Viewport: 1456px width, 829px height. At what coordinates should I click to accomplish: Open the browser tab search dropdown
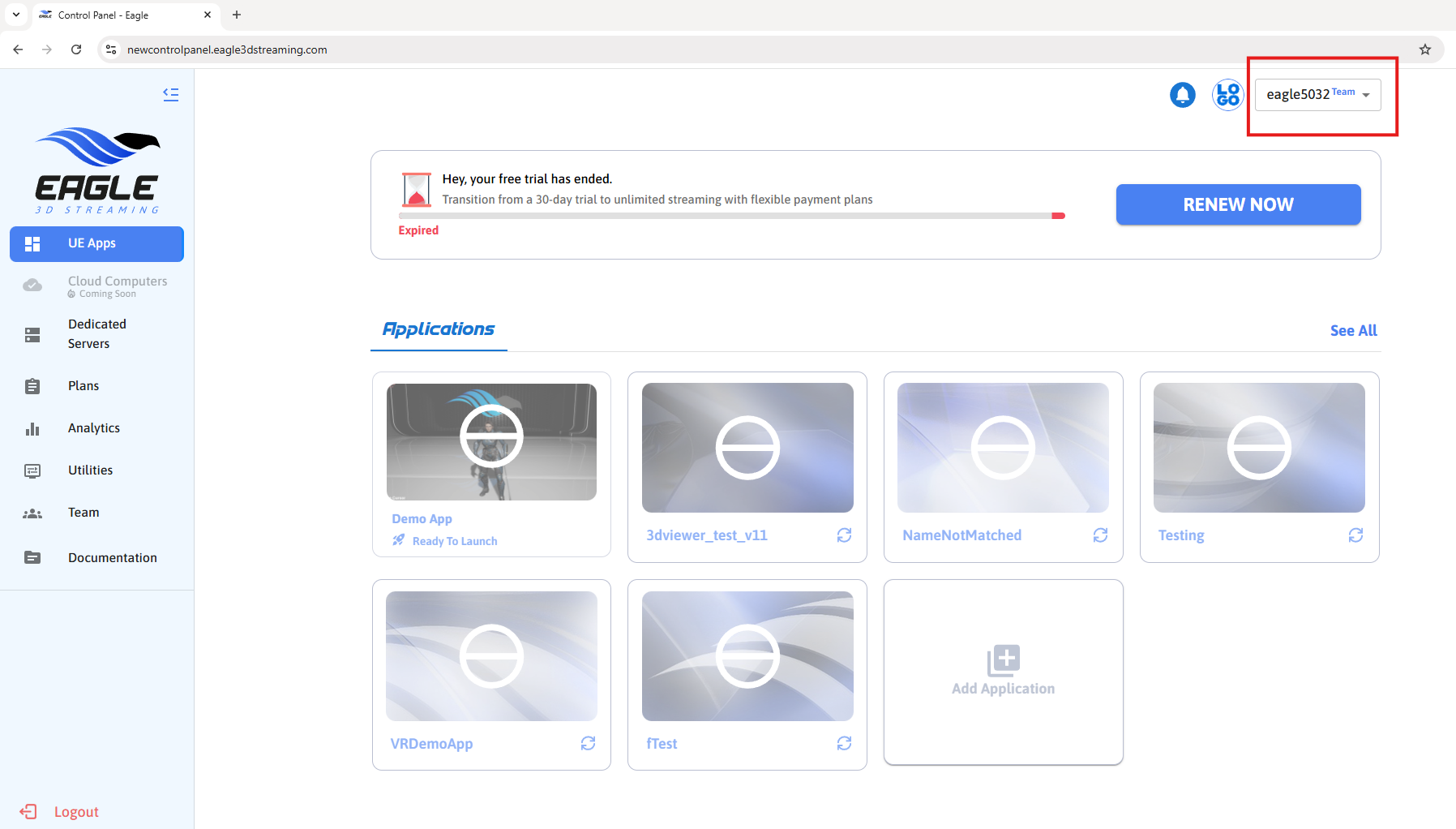coord(16,15)
